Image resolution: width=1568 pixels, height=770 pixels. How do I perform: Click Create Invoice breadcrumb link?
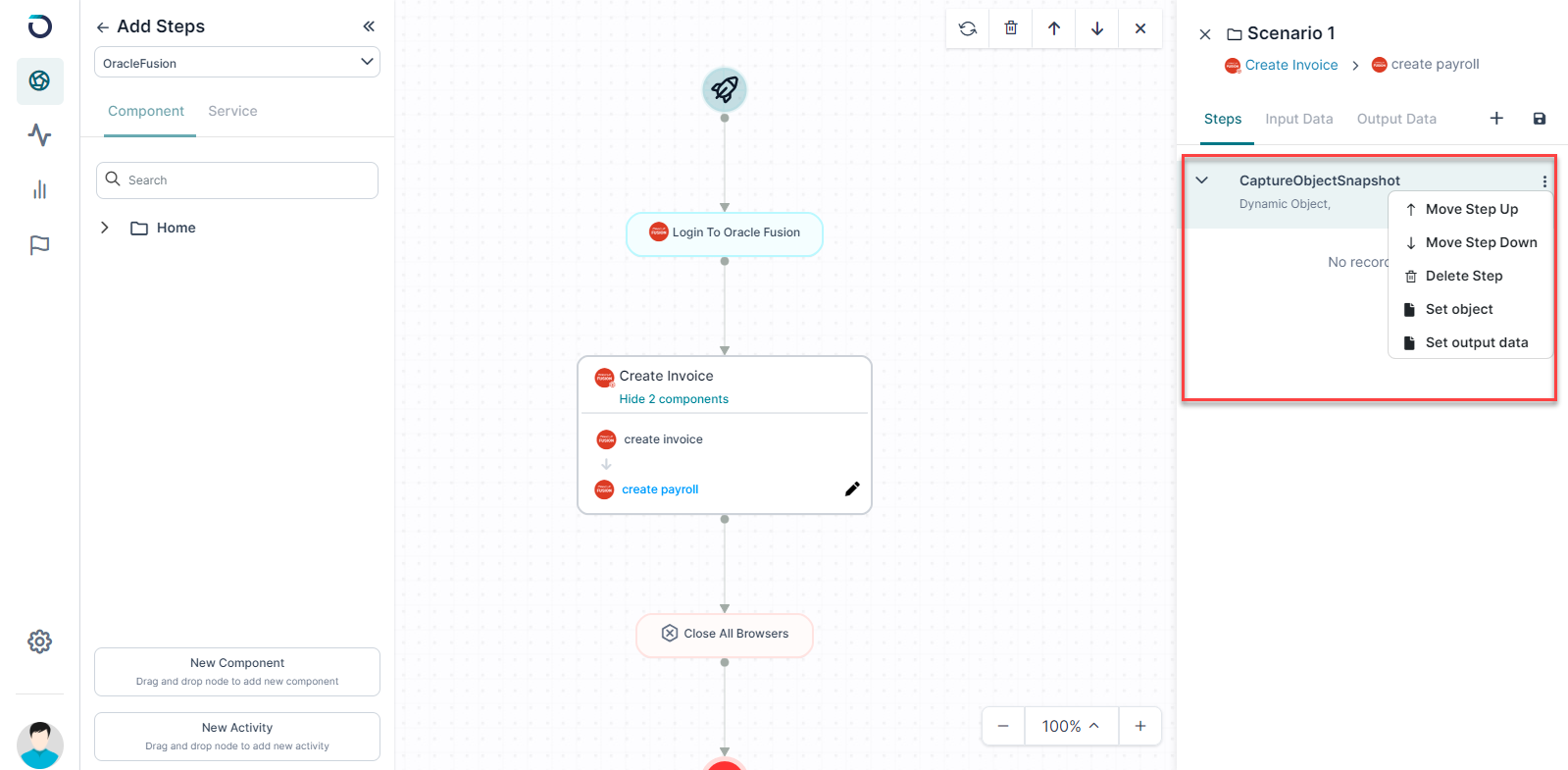1291,65
